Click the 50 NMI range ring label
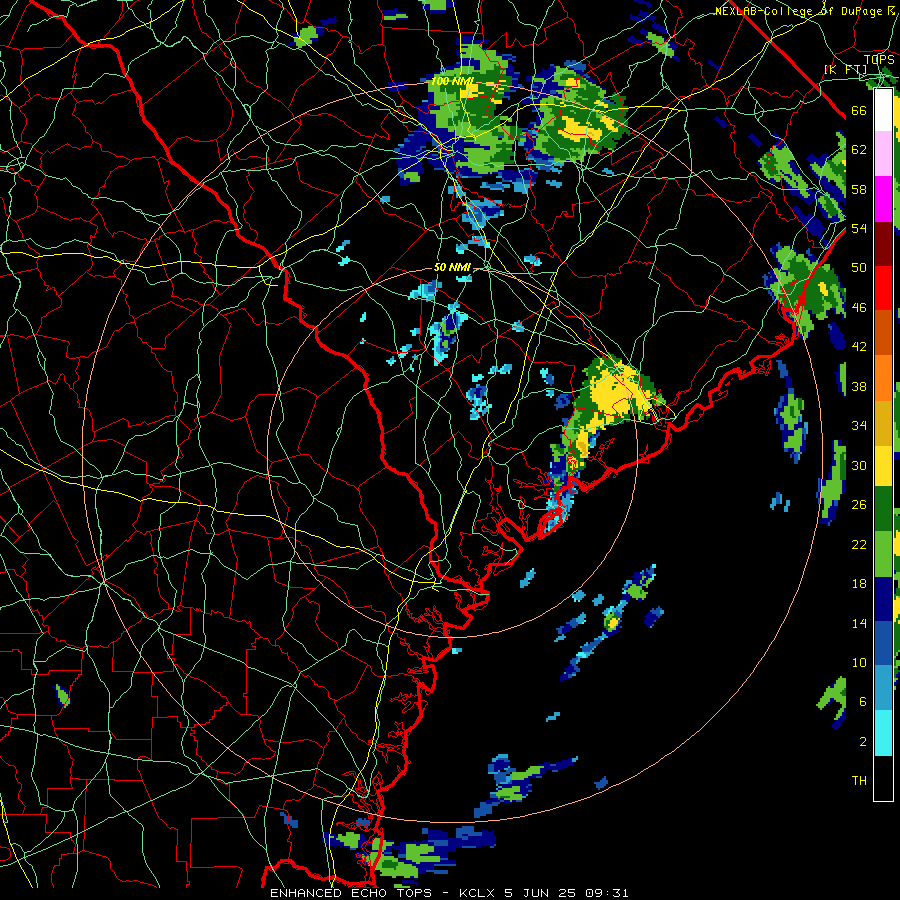The image size is (900, 900). pyautogui.click(x=452, y=267)
